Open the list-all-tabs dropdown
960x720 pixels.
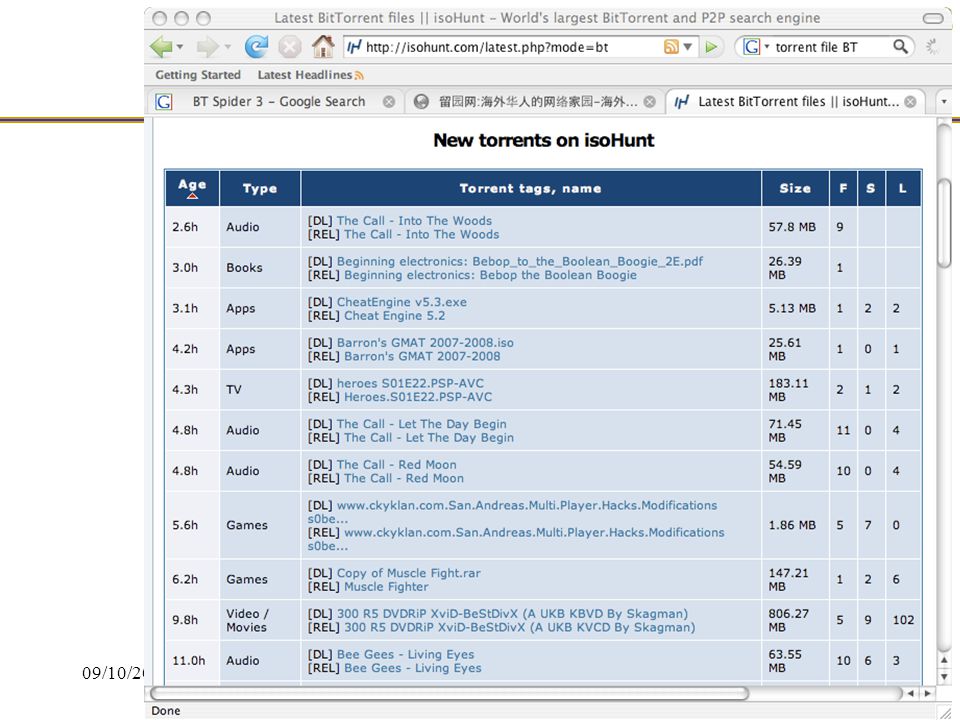(x=944, y=102)
